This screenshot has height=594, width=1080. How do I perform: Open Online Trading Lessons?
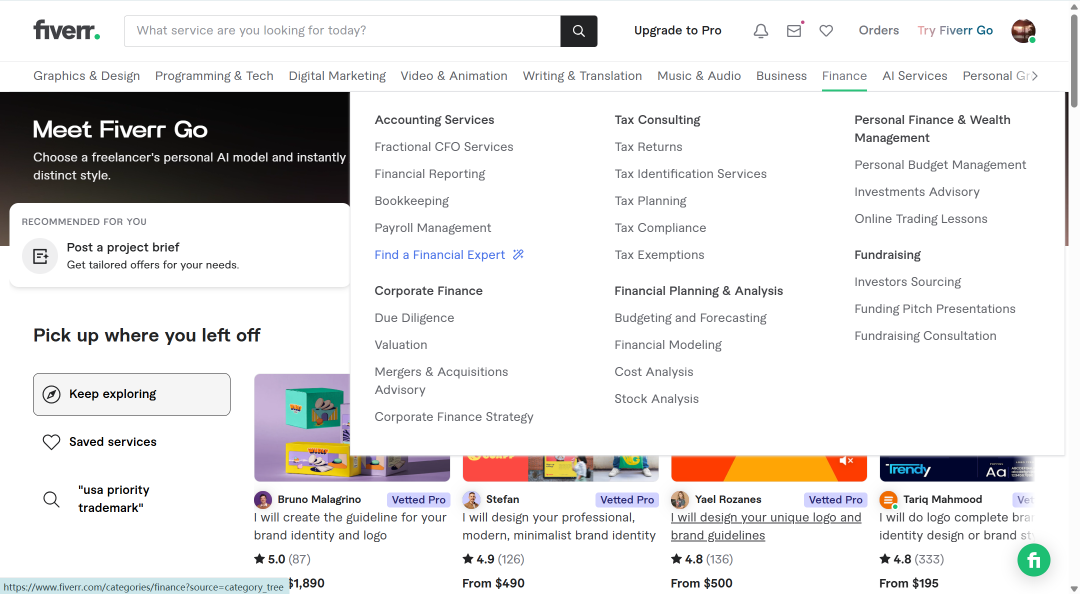pyautogui.click(x=921, y=218)
